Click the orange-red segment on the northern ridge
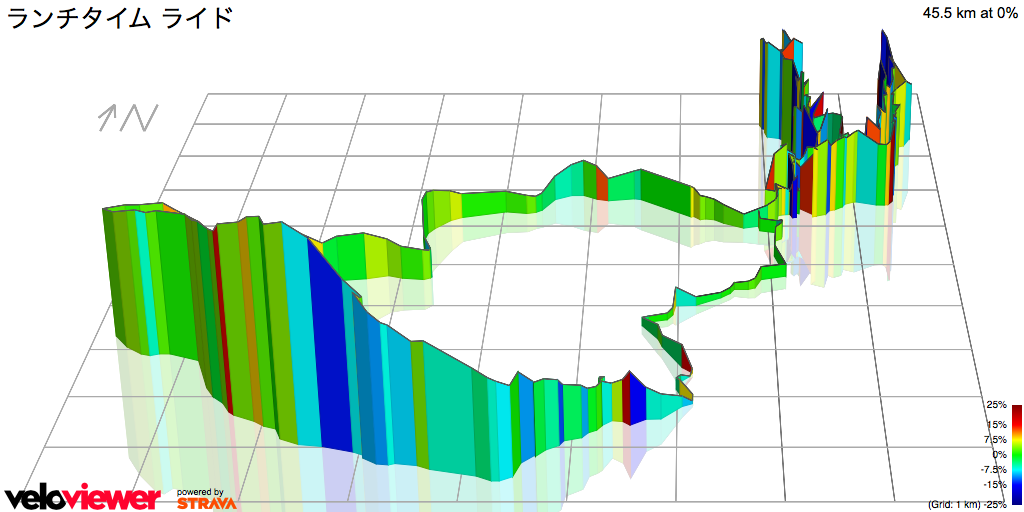 [x=601, y=184]
